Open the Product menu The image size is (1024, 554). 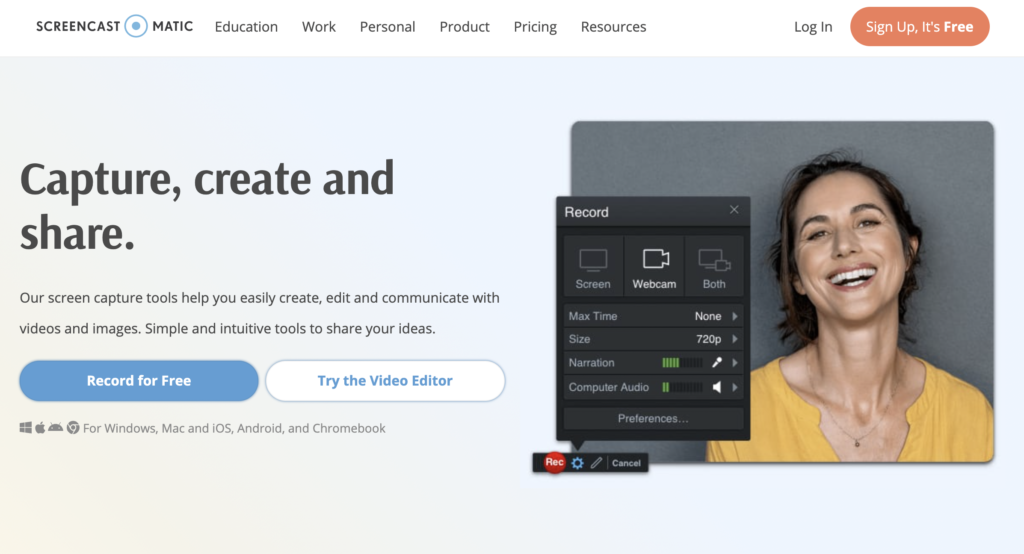pos(464,27)
